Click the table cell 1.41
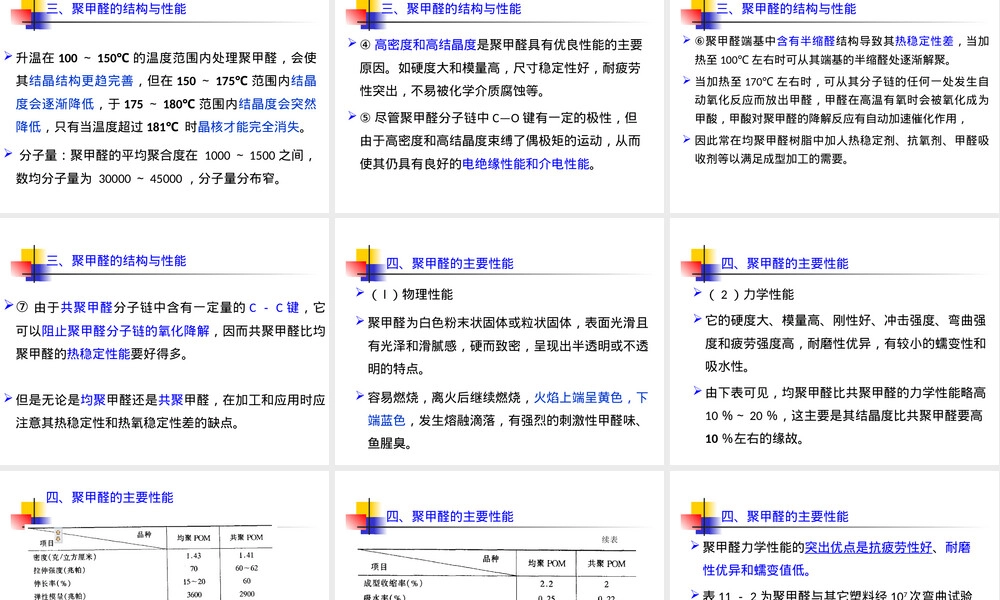The width and height of the screenshot is (1000, 600). coord(246,555)
